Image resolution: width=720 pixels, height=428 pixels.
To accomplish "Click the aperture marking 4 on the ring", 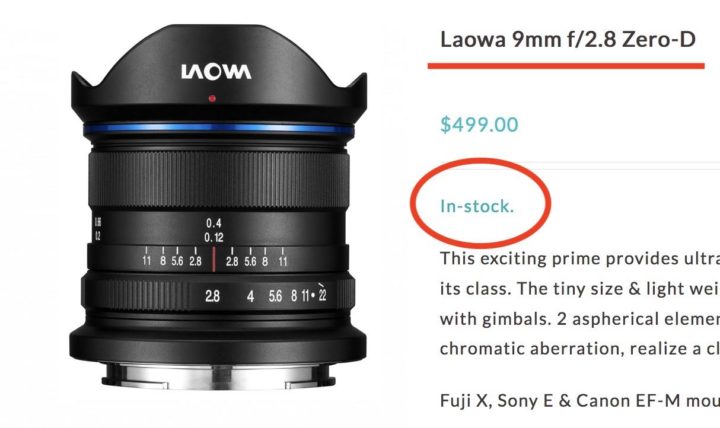I will tap(250, 296).
